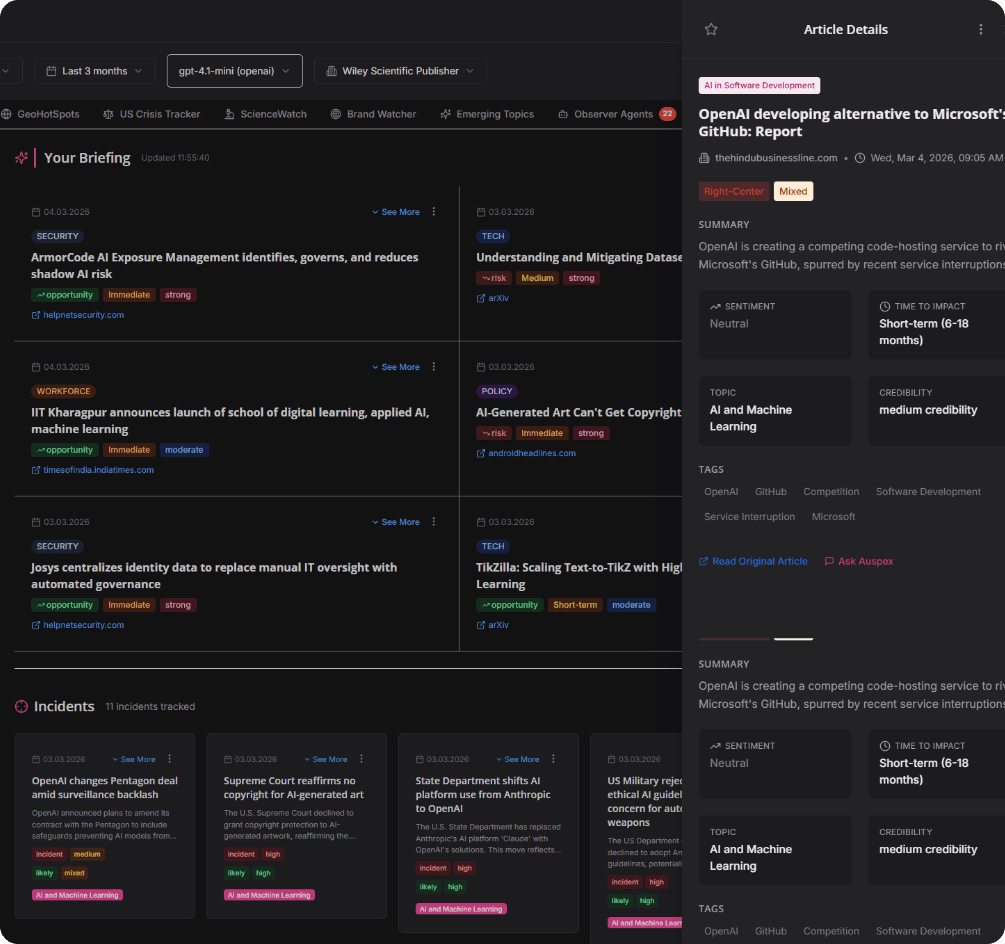The image size is (1005, 944).
Task: Switch to the US Crisis Tracker tab
Action: [x=152, y=114]
